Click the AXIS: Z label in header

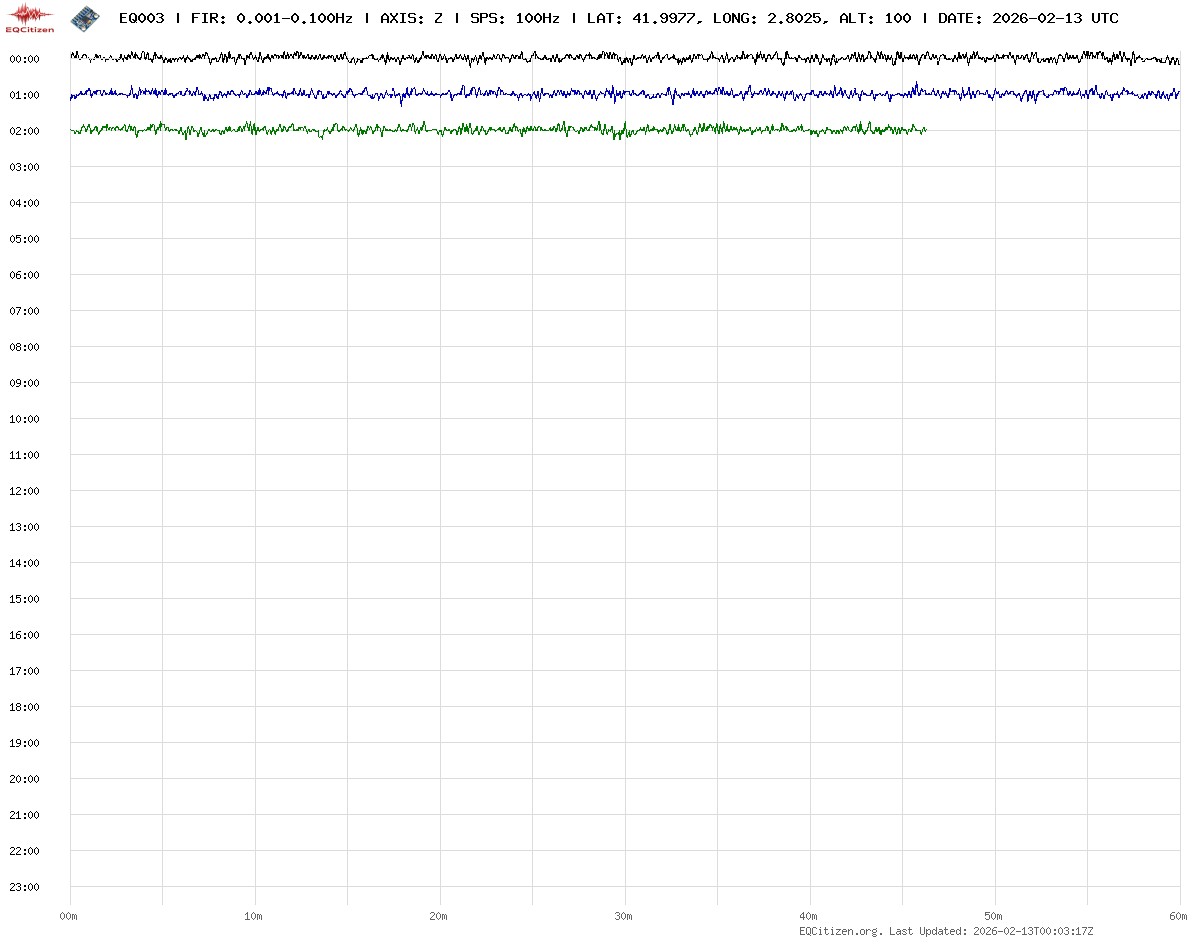[x=411, y=19]
